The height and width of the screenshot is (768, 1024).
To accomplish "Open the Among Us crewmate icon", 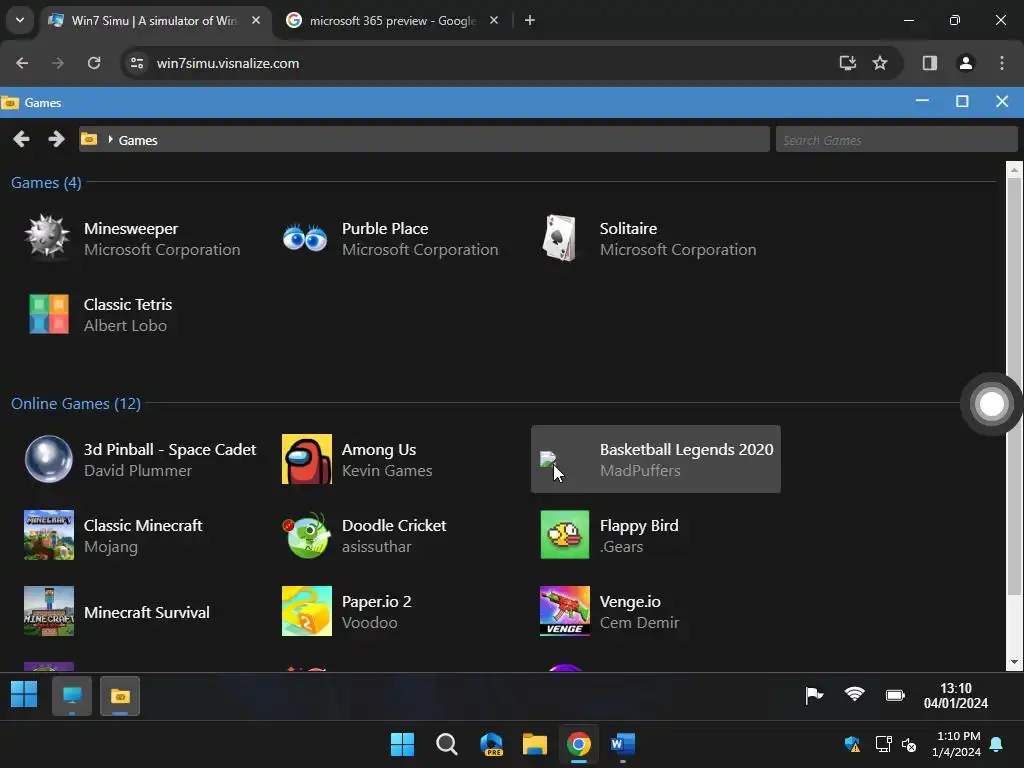I will click(307, 459).
